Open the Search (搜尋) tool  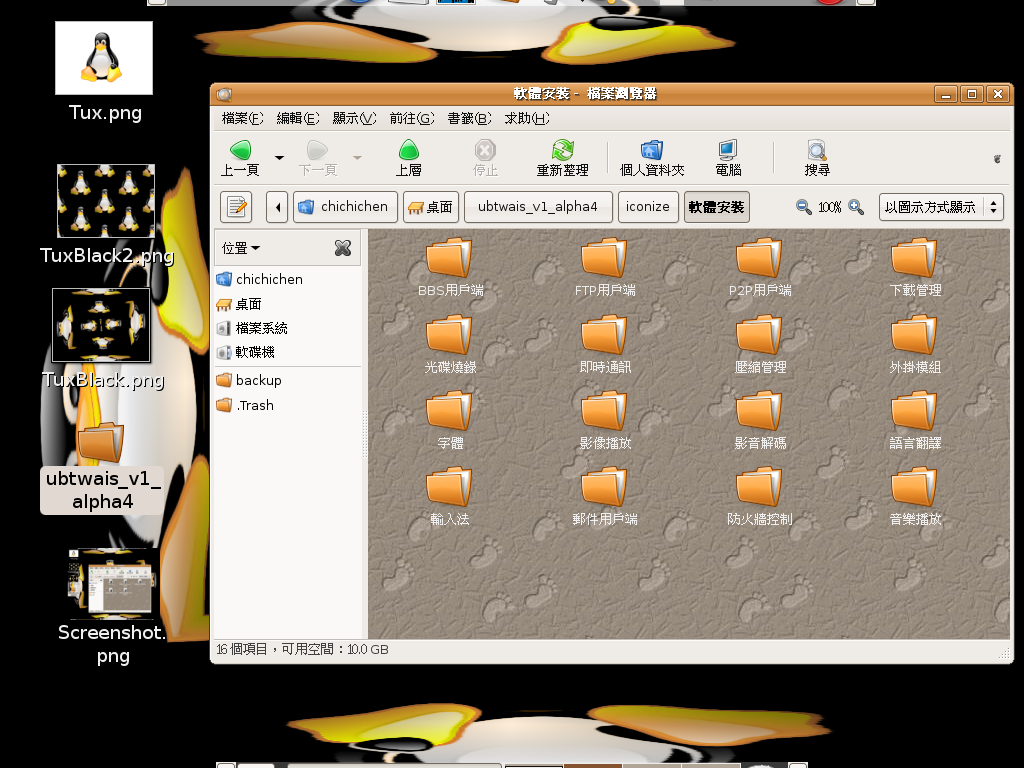click(x=817, y=152)
